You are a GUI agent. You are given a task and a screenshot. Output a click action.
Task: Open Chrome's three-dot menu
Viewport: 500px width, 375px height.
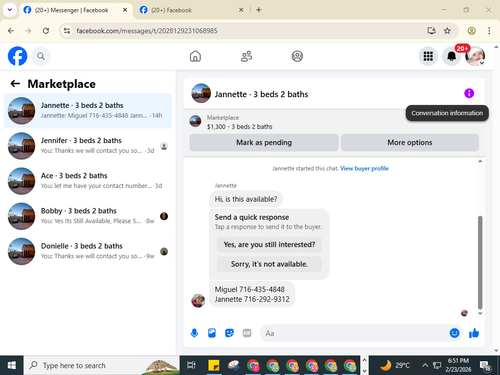click(489, 31)
